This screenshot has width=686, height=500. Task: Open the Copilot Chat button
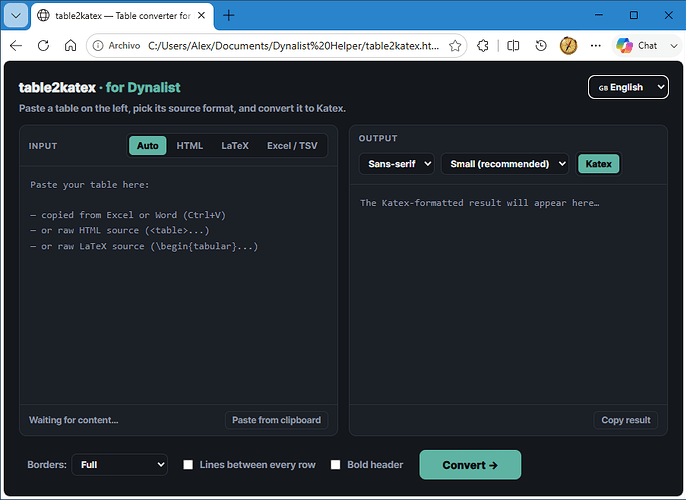click(x=637, y=45)
